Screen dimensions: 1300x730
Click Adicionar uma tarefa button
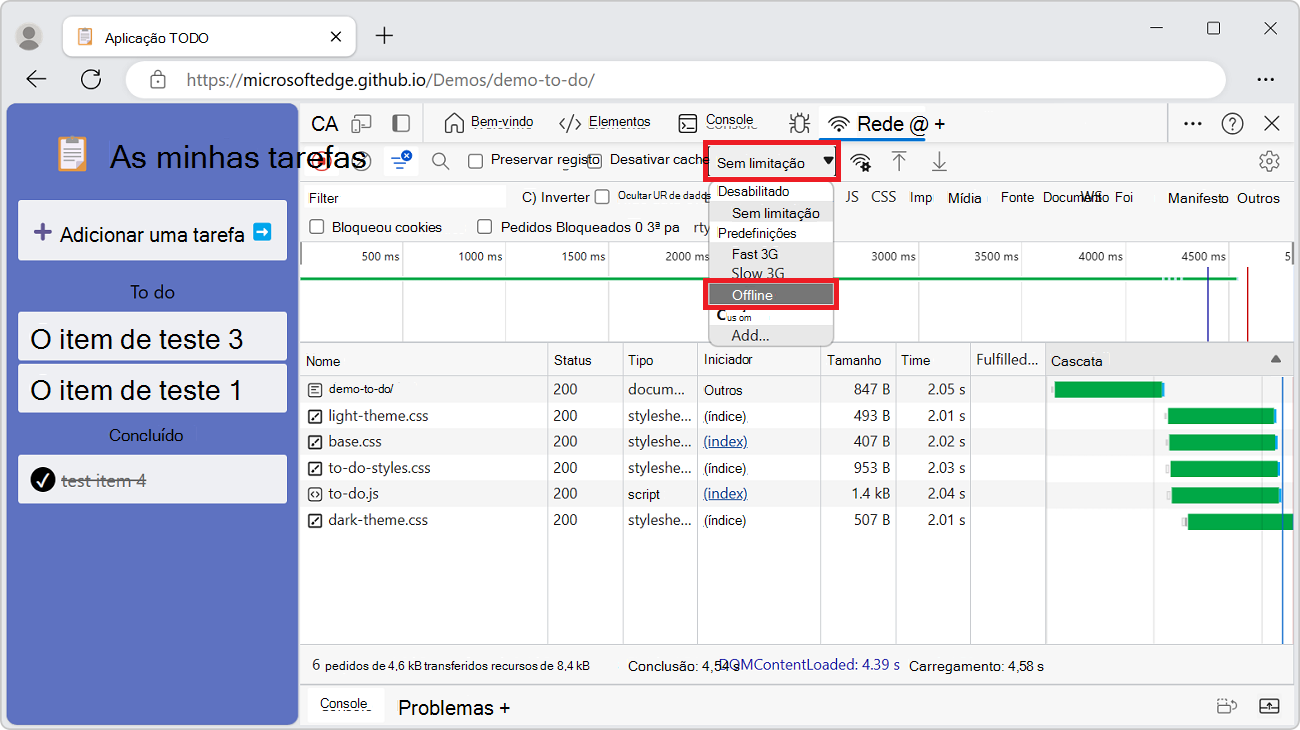point(152,234)
